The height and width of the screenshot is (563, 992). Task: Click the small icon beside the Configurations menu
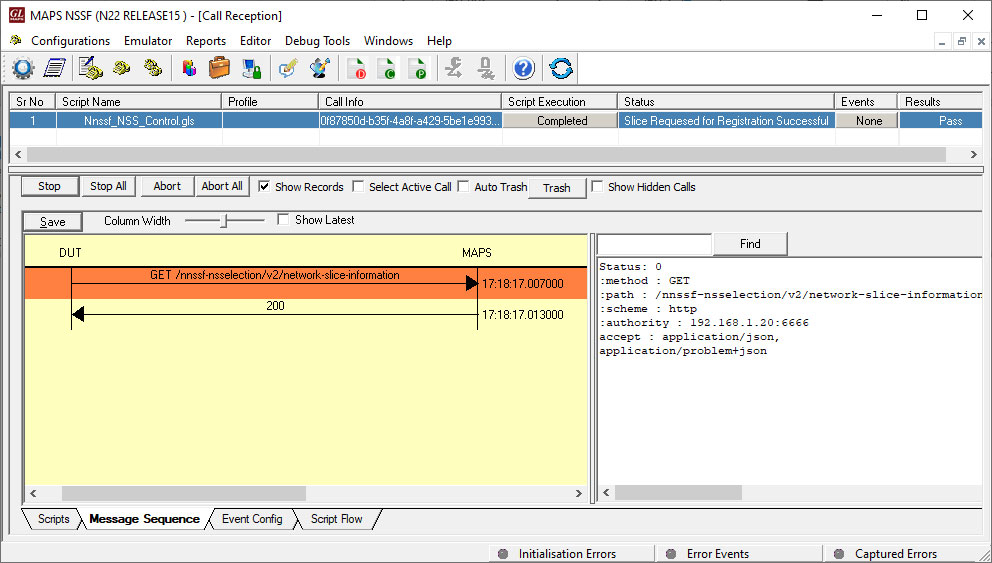click(16, 40)
